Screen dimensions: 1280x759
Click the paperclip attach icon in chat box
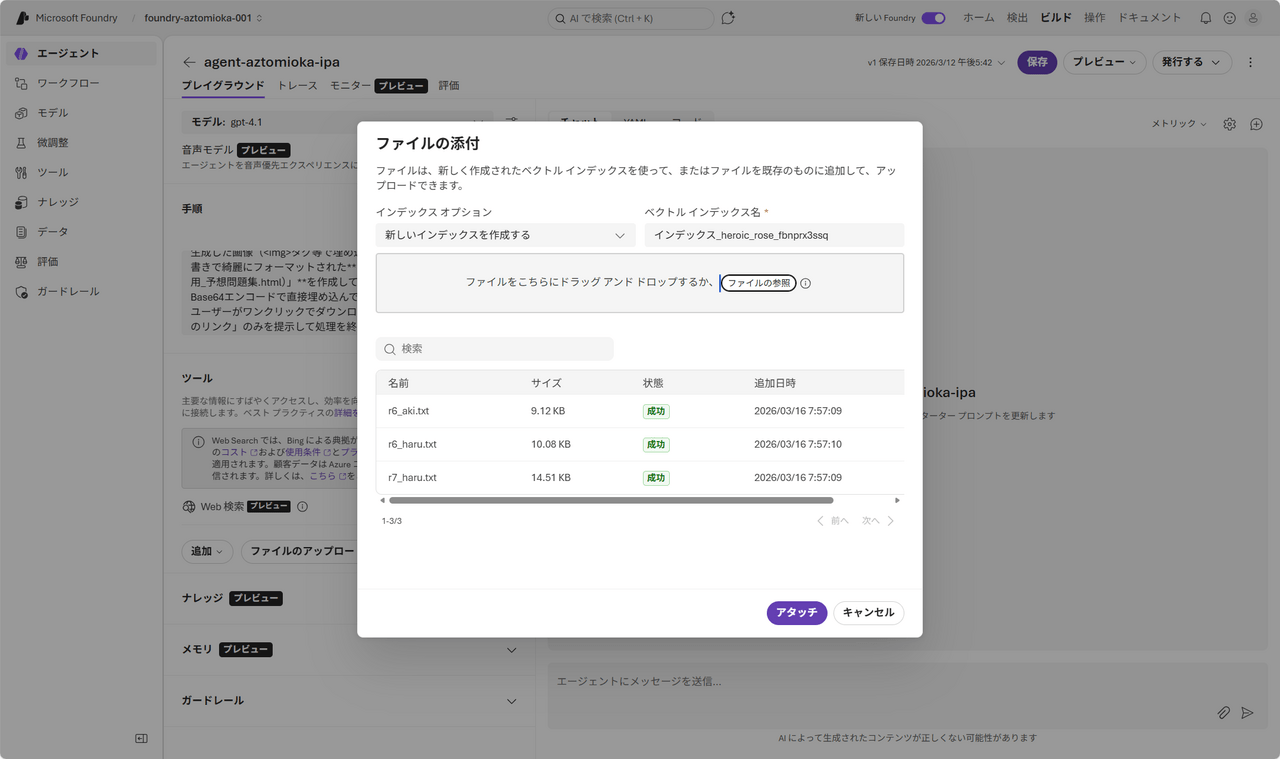click(1223, 713)
